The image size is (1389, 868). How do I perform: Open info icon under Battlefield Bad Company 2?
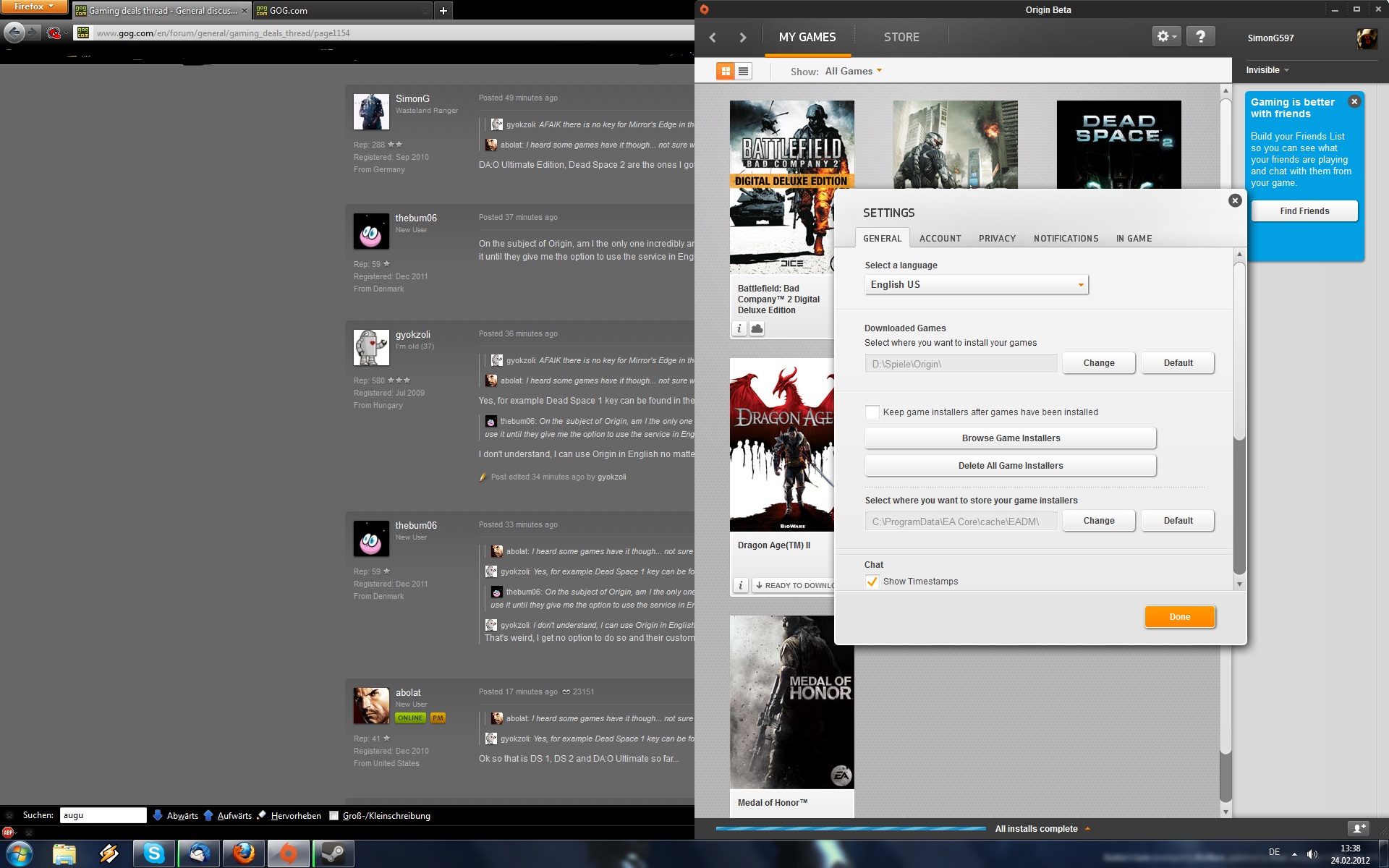pyautogui.click(x=739, y=328)
